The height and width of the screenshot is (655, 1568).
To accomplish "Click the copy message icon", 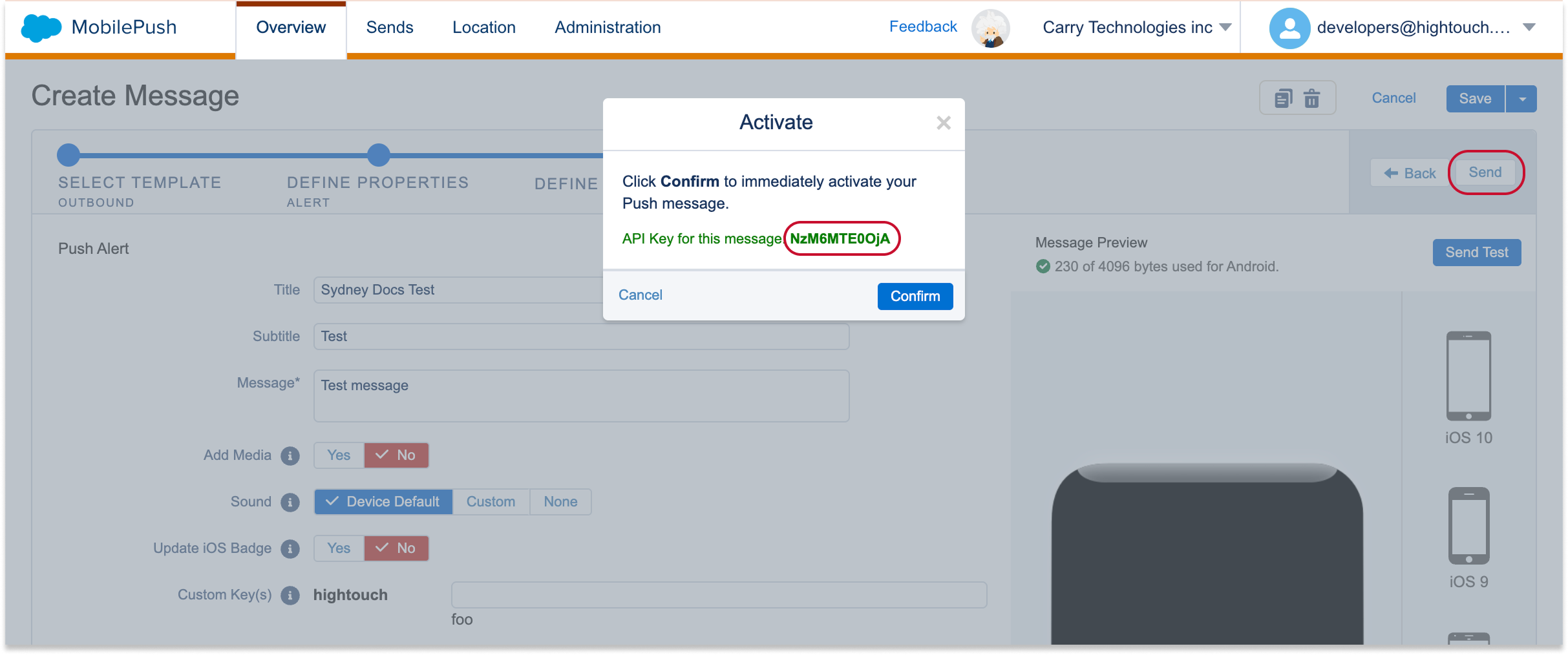I will (x=1283, y=99).
